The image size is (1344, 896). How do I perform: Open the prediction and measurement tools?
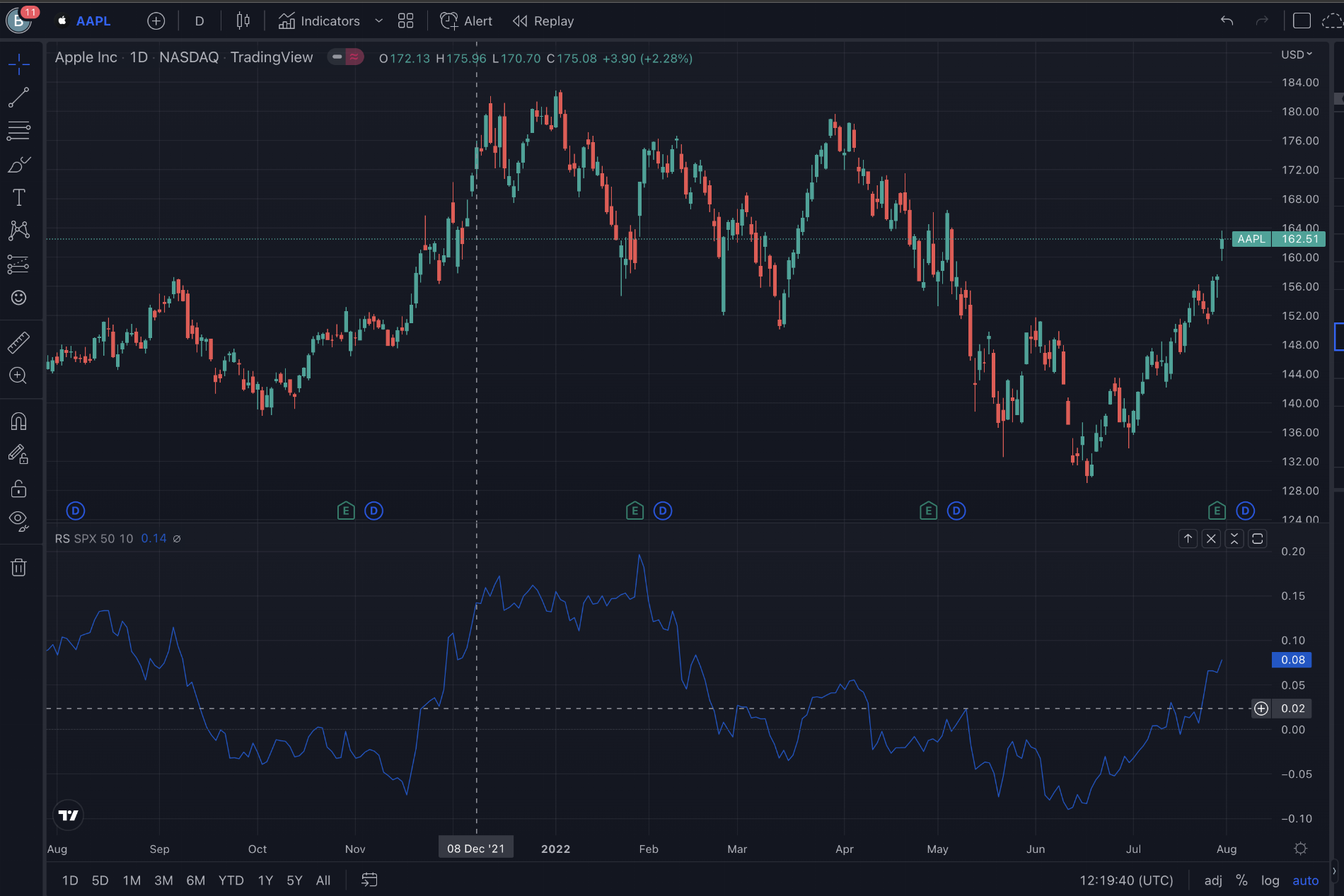click(x=19, y=264)
